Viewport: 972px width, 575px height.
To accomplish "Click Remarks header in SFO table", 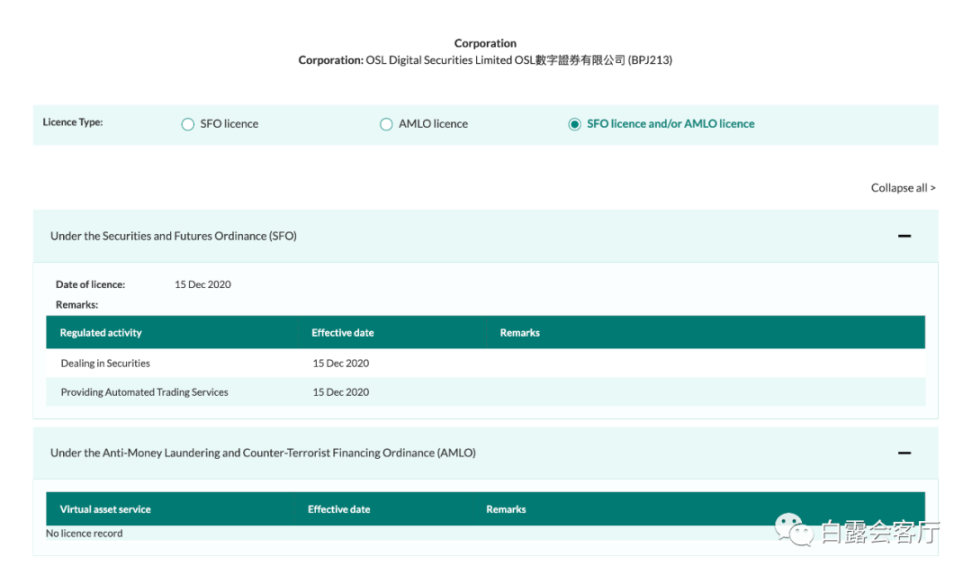I will (520, 333).
